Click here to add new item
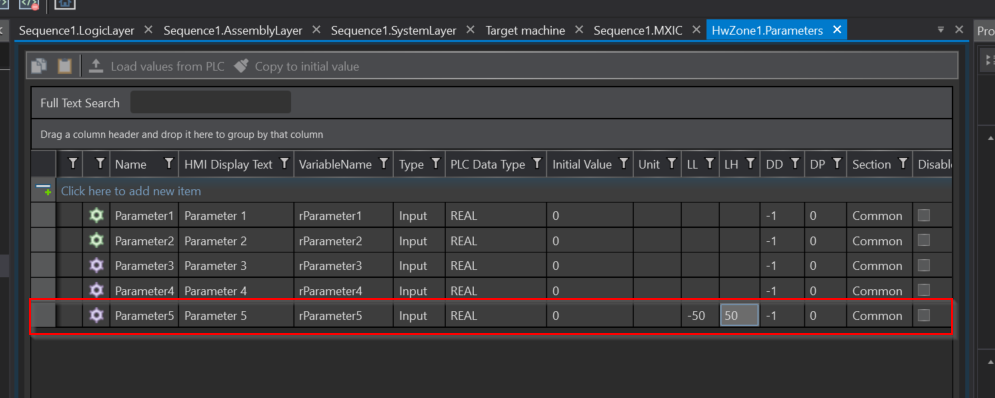 (131, 190)
